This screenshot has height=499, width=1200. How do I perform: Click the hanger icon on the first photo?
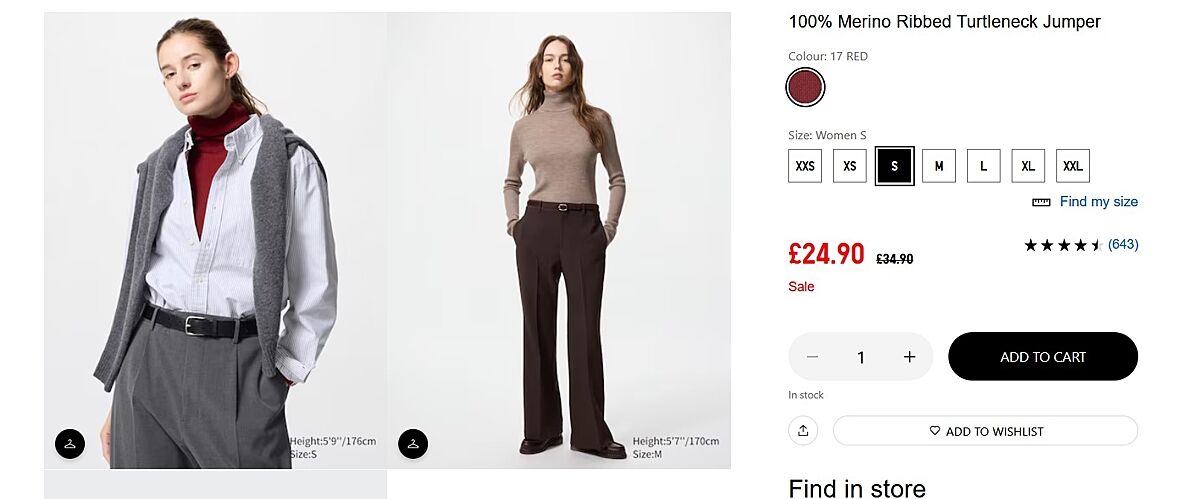click(70, 443)
